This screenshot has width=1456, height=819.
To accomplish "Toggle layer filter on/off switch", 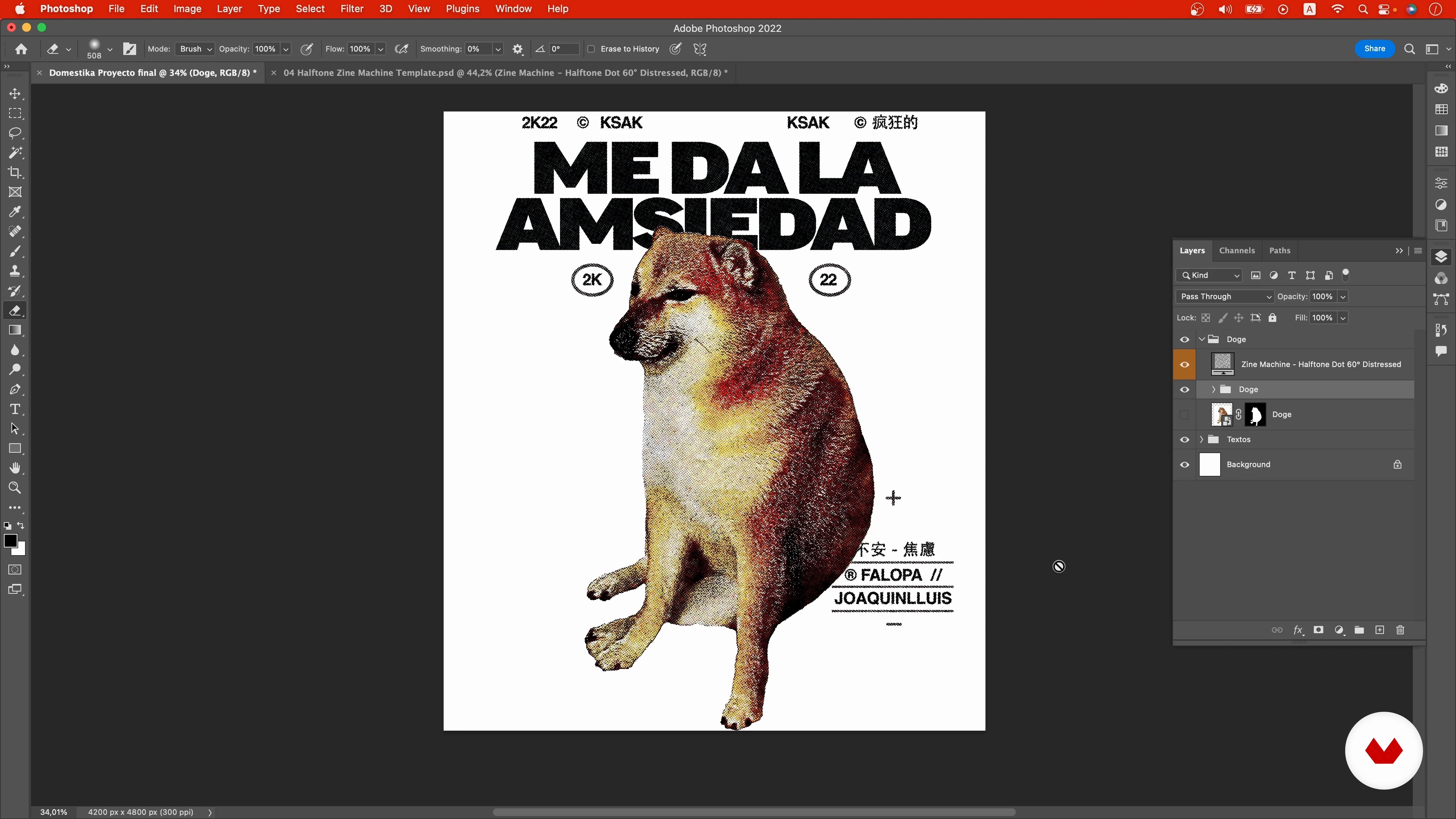I will [x=1346, y=275].
